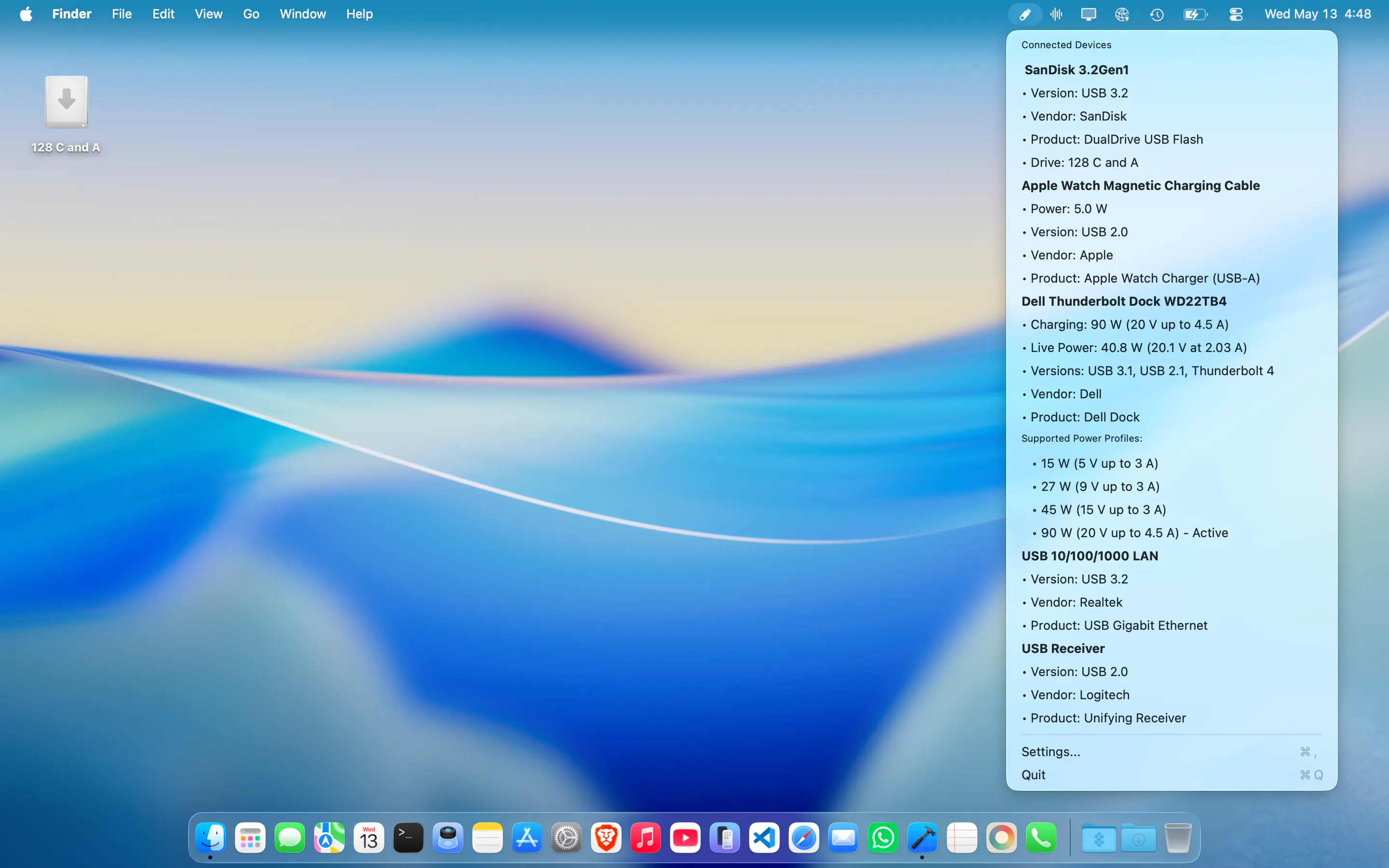Open the colorful ring app in the Dock

pos(1002,838)
